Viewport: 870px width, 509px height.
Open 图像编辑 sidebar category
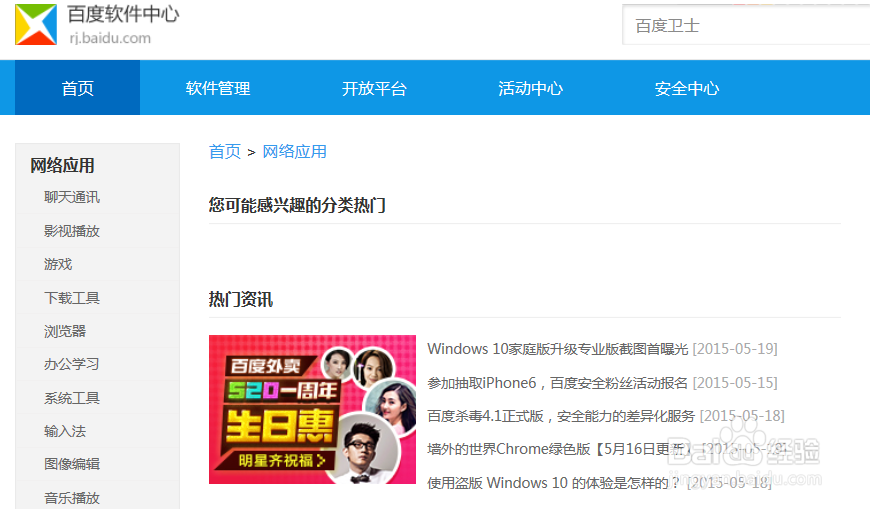coord(72,464)
